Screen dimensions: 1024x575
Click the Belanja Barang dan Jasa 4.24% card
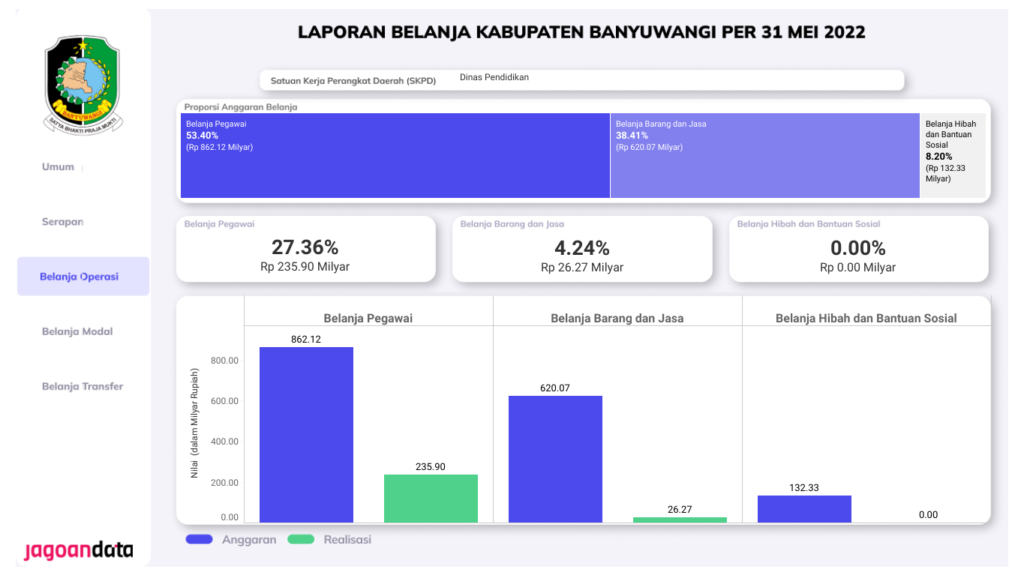582,249
